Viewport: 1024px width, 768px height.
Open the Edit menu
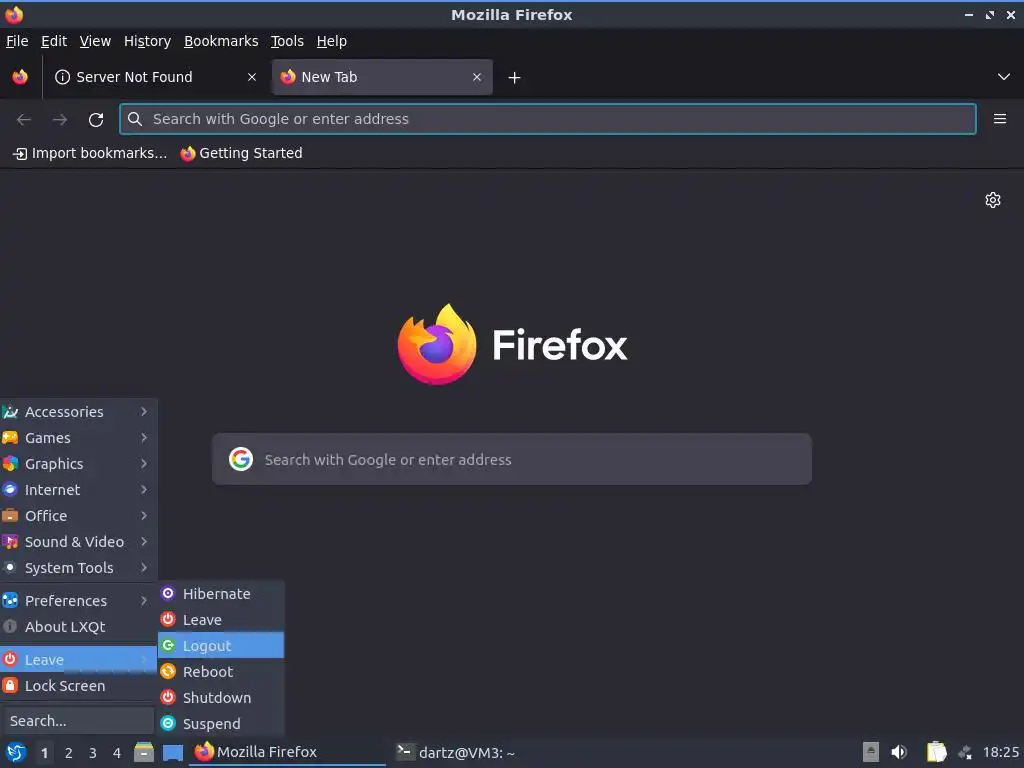point(54,41)
